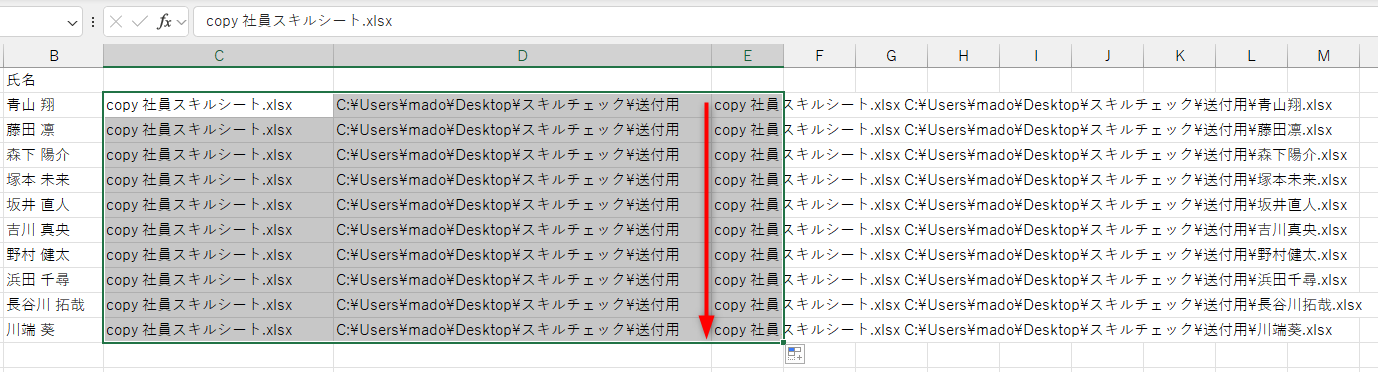Expand the chevron next to the fx icon

[x=182, y=22]
